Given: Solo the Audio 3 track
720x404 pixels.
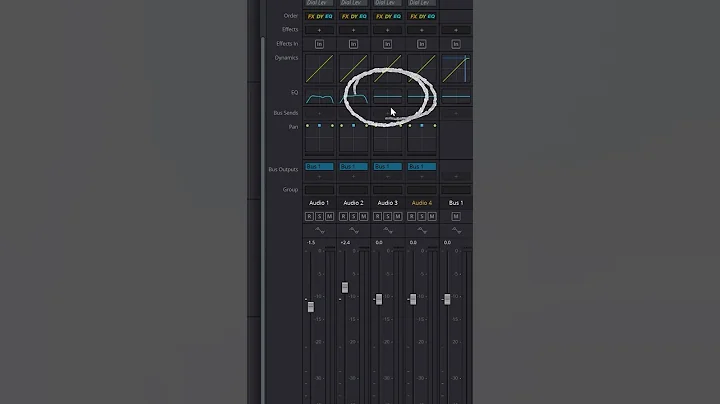Looking at the screenshot, I should tap(388, 216).
